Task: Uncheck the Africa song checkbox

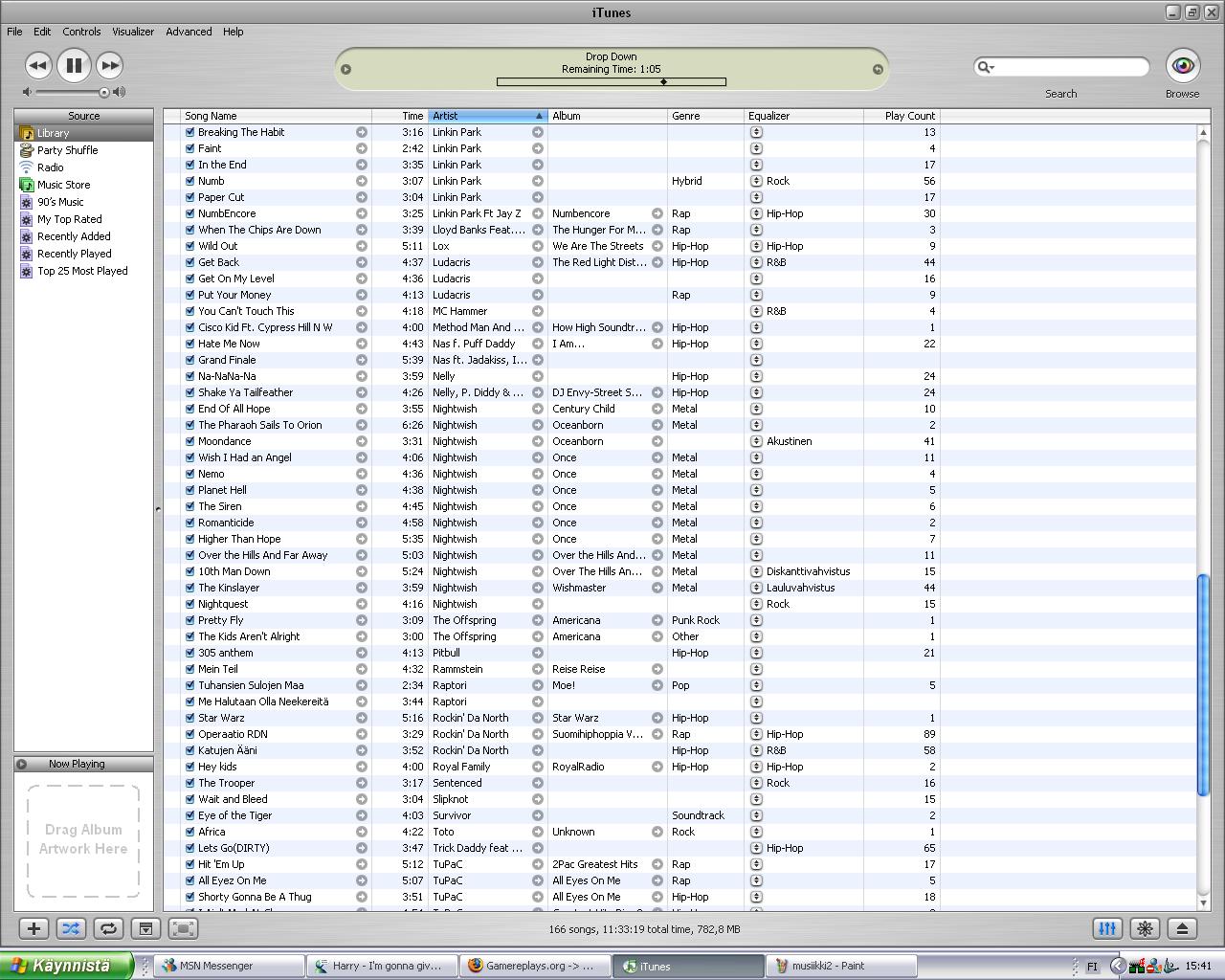Action: pyautogui.click(x=189, y=832)
